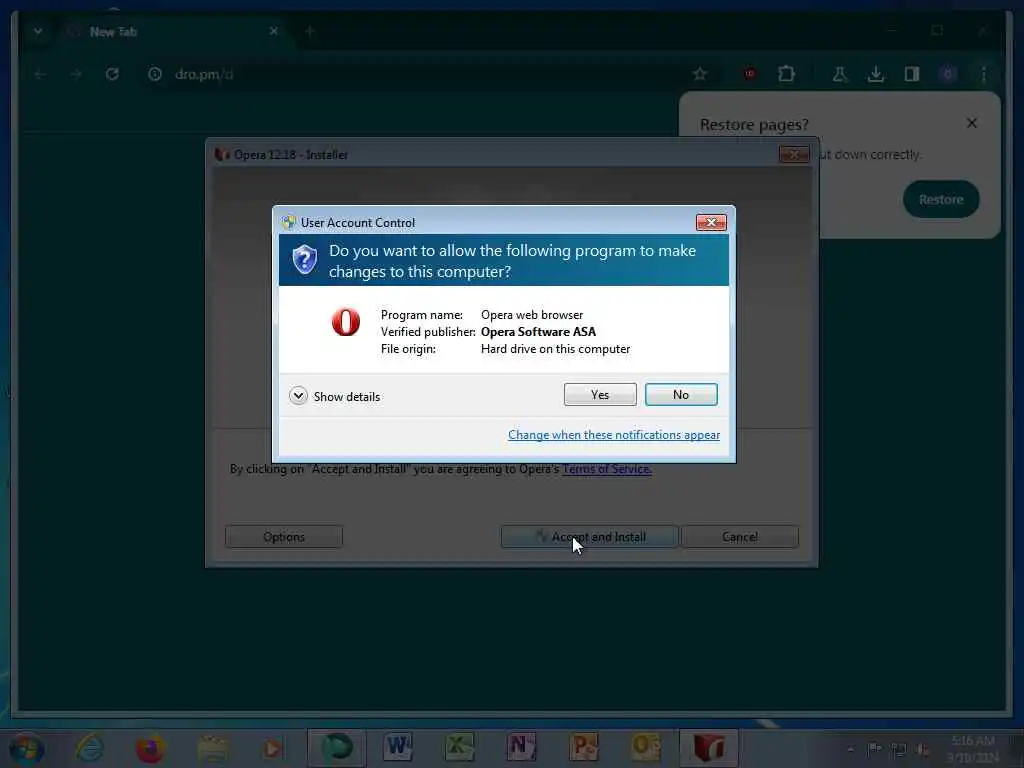Click Cancel in the Opera installer

click(739, 537)
